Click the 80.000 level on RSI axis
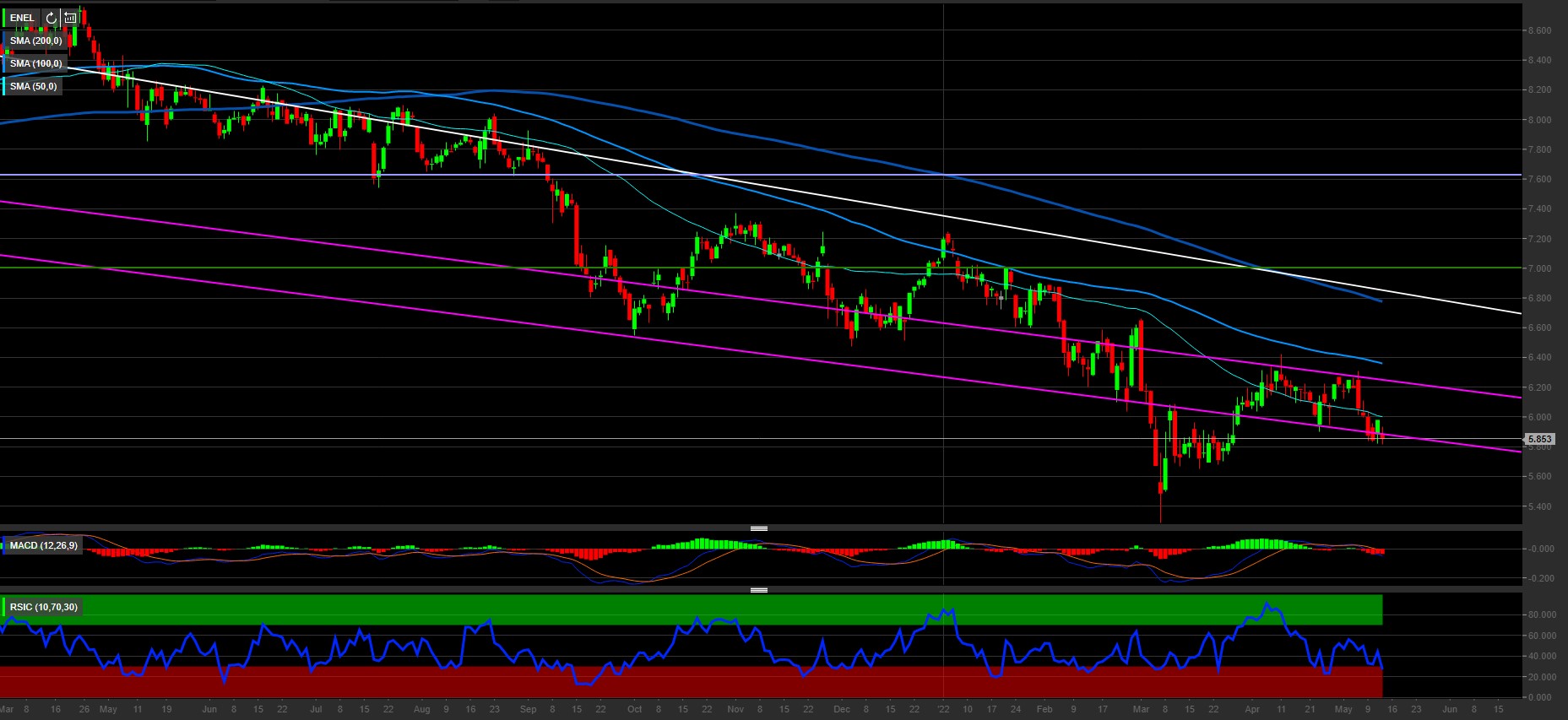The height and width of the screenshot is (720, 1568). (1541, 615)
